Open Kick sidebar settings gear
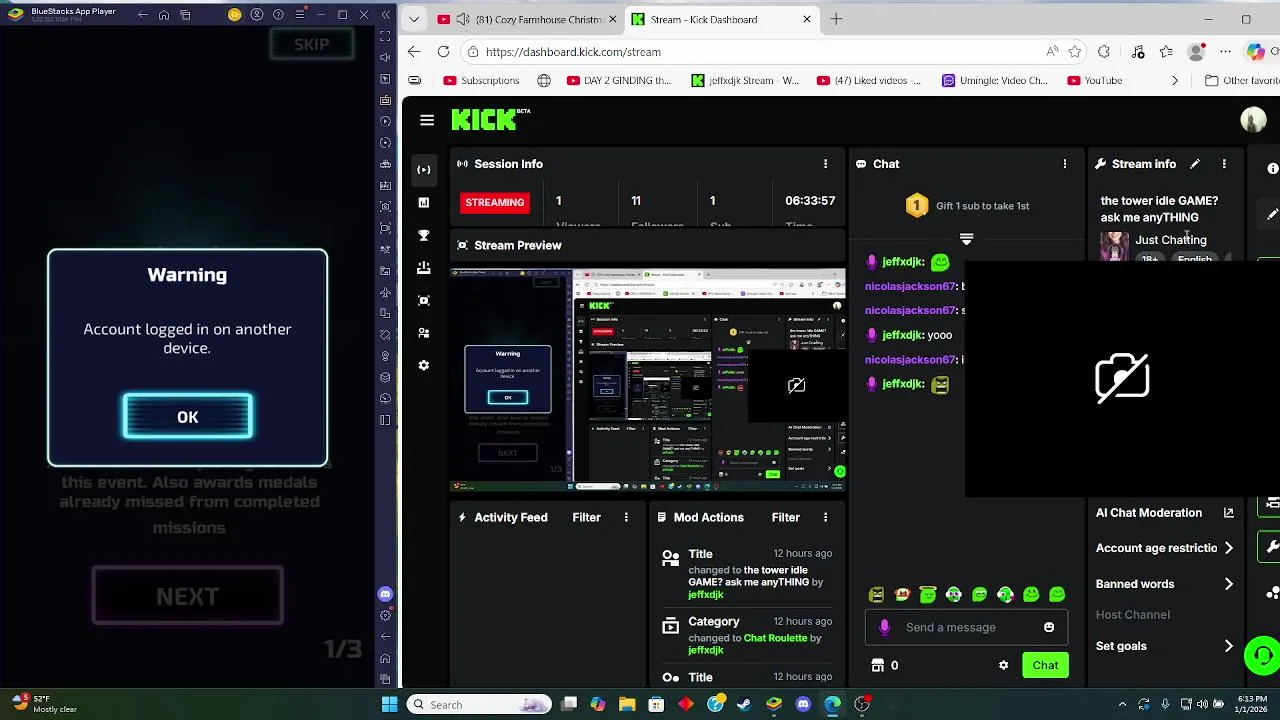The width and height of the screenshot is (1280, 720). 424,365
